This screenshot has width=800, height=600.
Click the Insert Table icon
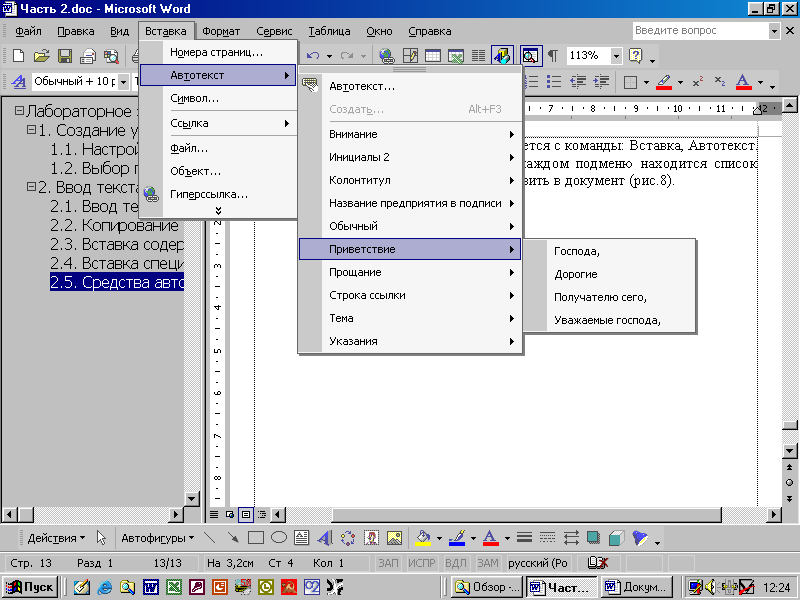coord(433,56)
